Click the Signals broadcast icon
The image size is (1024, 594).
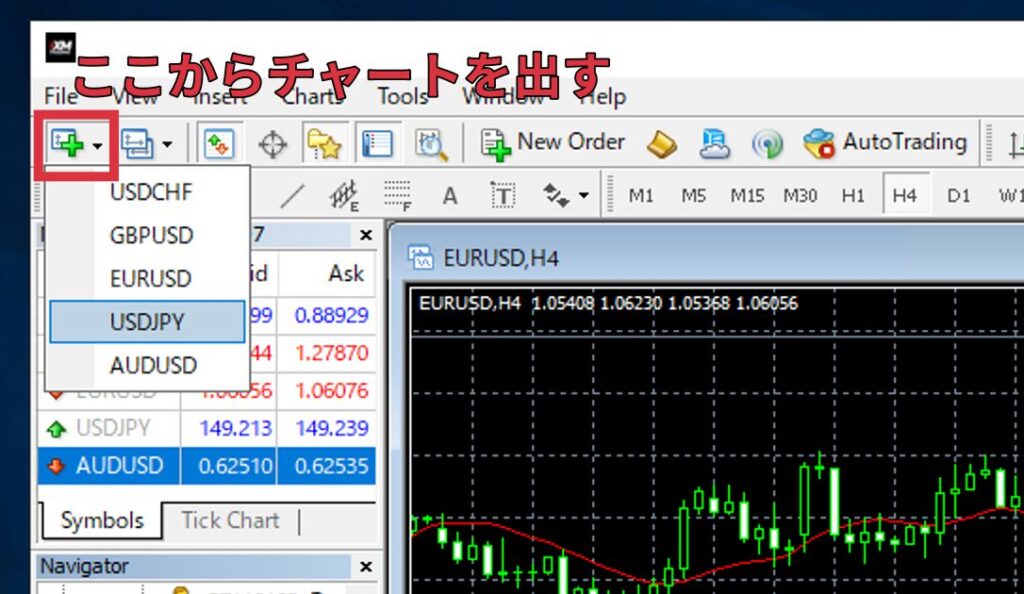[x=767, y=144]
